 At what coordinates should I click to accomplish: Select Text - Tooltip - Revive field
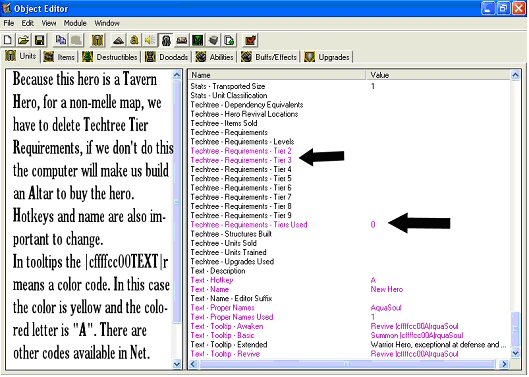pyautogui.click(x=350, y=354)
